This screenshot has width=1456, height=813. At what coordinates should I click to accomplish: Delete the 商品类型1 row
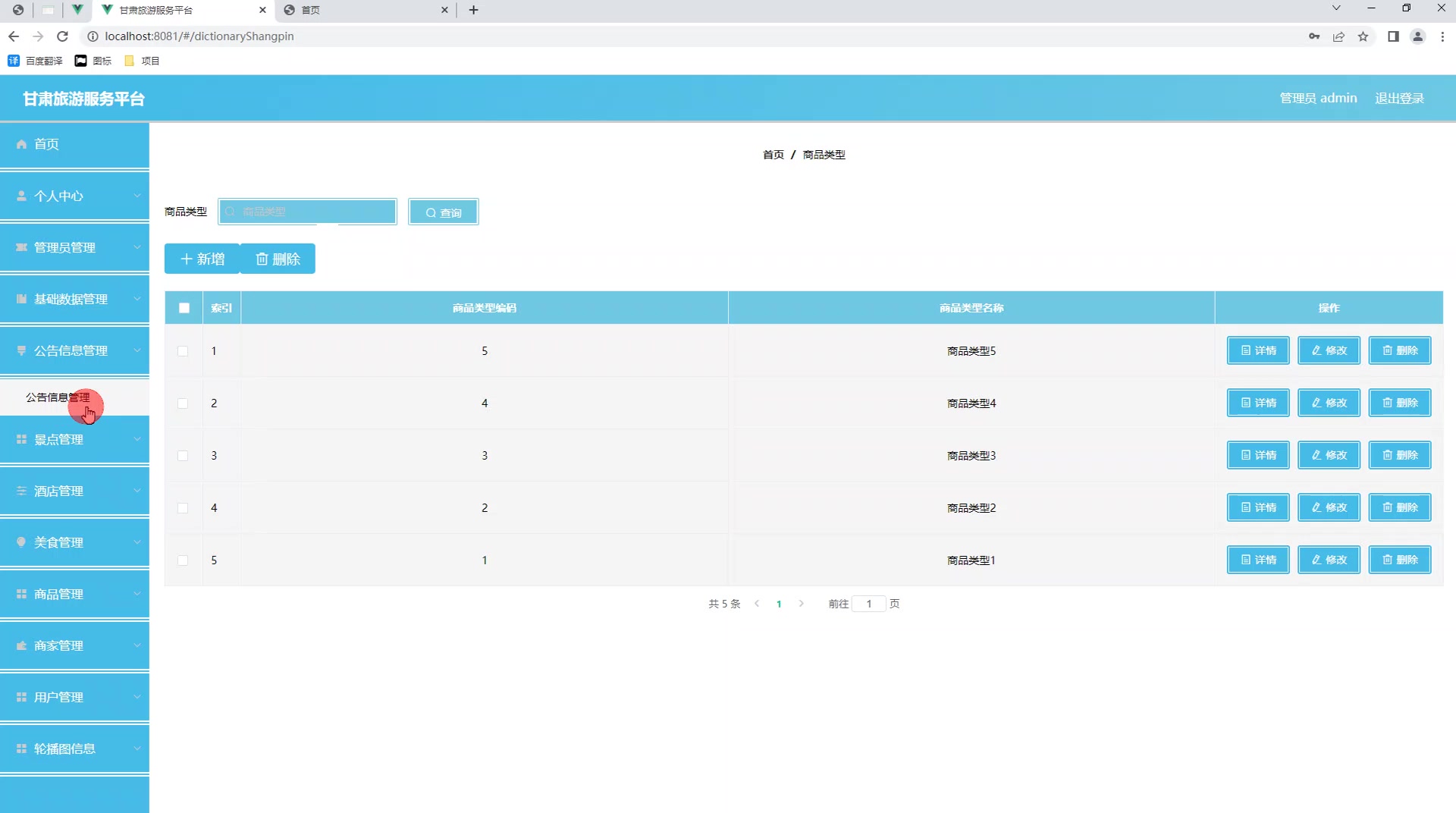pyautogui.click(x=1400, y=560)
